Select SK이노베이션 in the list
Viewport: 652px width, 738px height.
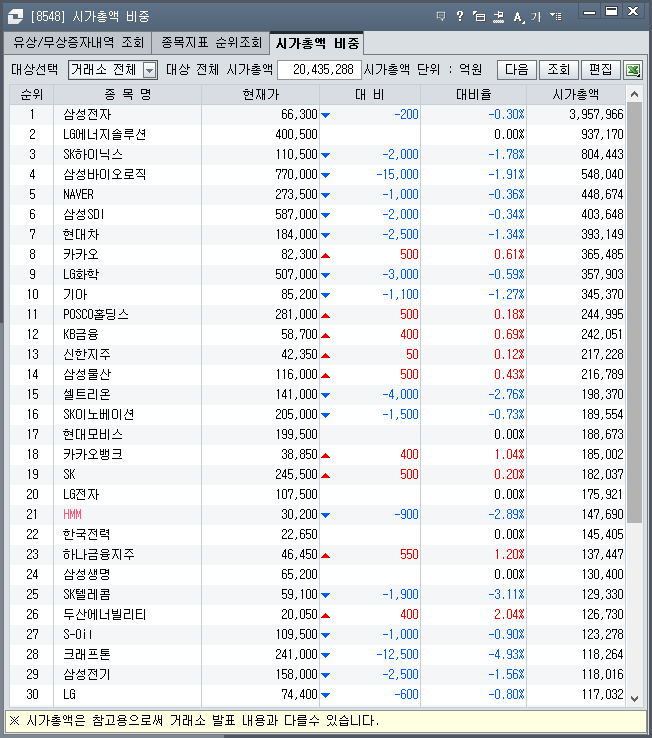click(98, 415)
